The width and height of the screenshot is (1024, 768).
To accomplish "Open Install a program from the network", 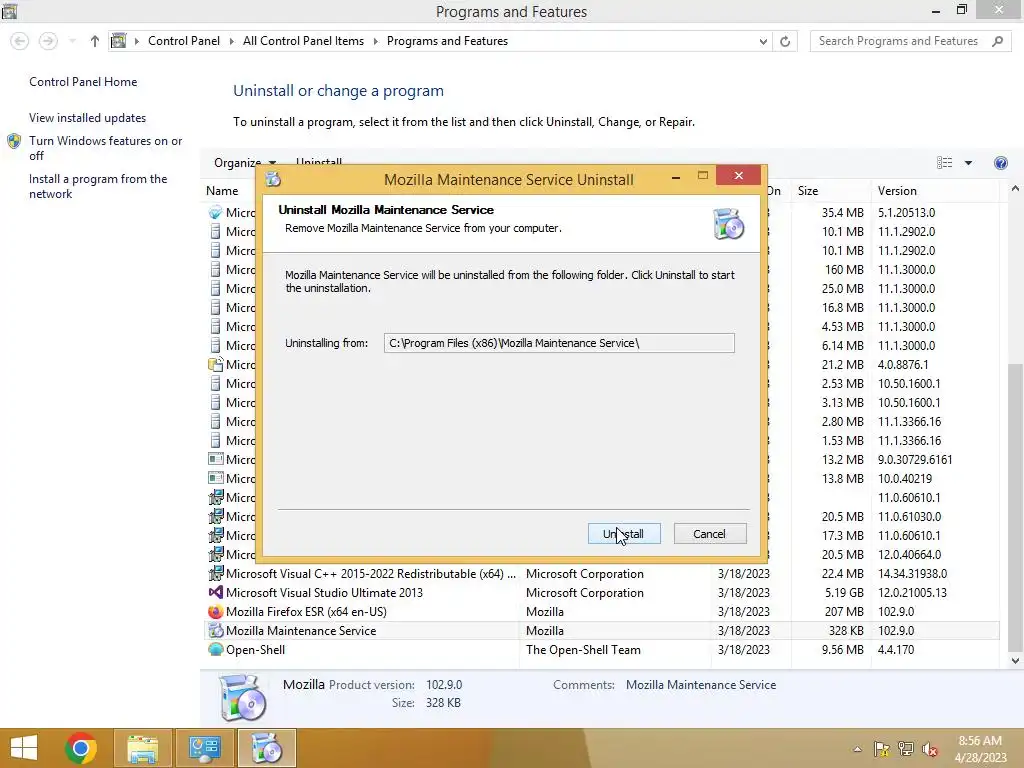I will (98, 186).
